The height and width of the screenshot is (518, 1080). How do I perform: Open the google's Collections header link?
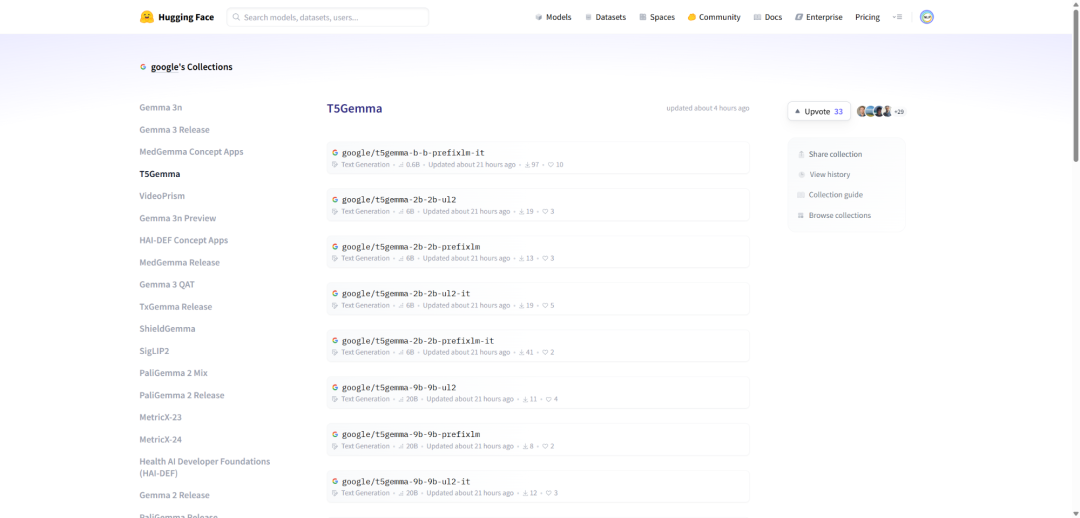click(x=191, y=67)
